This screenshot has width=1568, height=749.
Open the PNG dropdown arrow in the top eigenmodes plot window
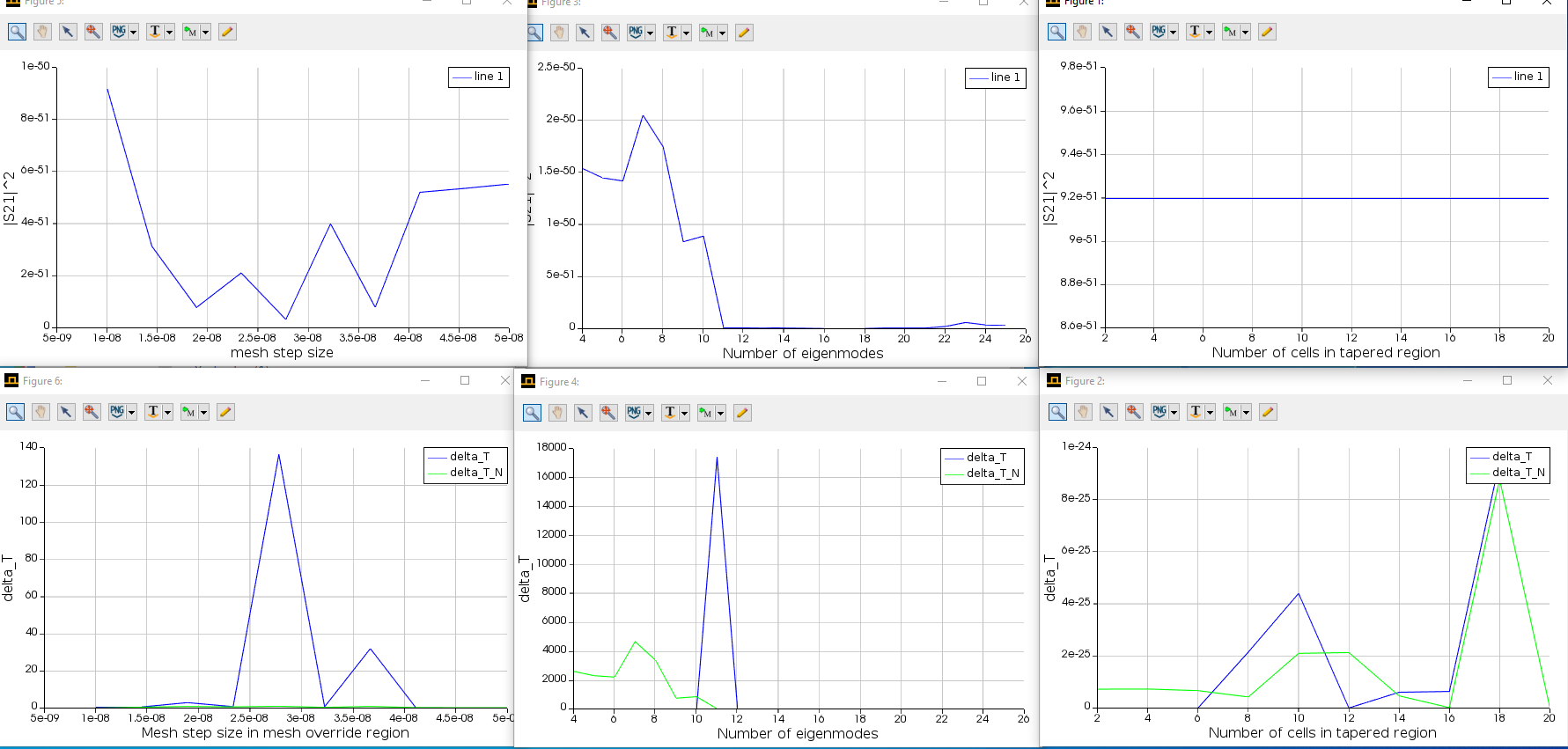coord(651,33)
